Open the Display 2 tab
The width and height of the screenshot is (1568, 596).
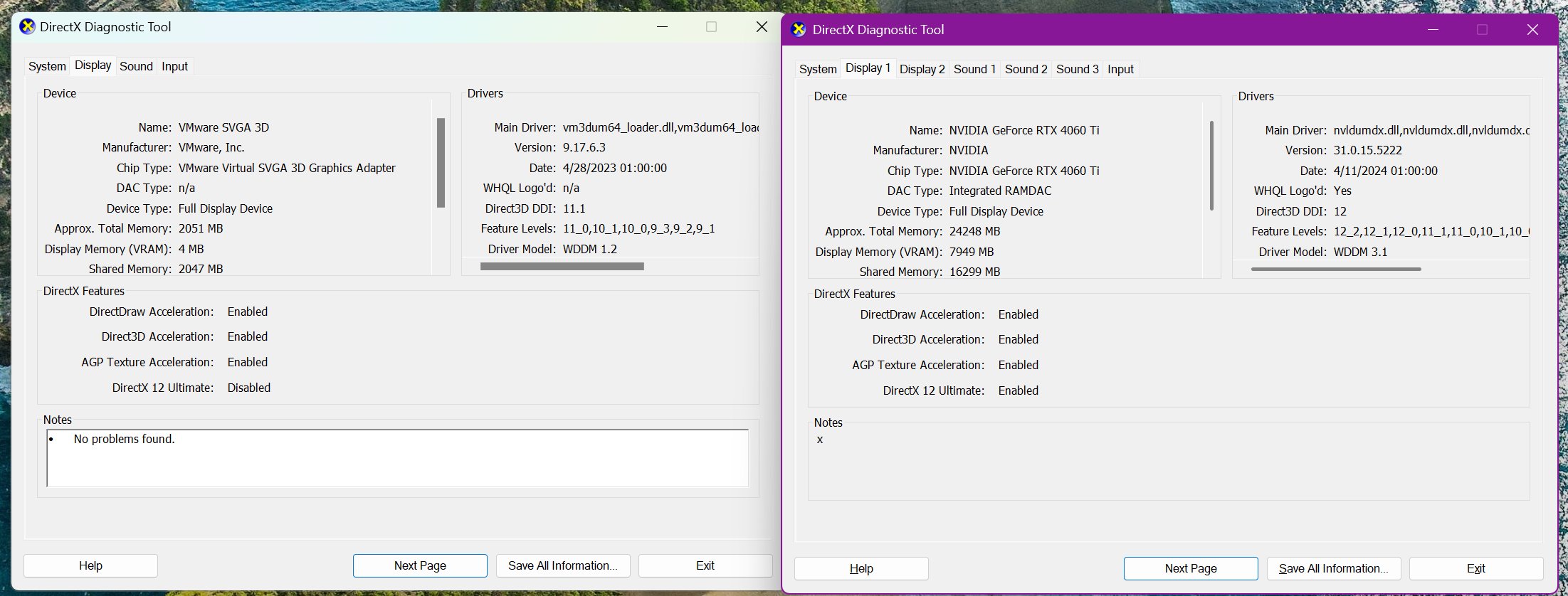pos(922,69)
